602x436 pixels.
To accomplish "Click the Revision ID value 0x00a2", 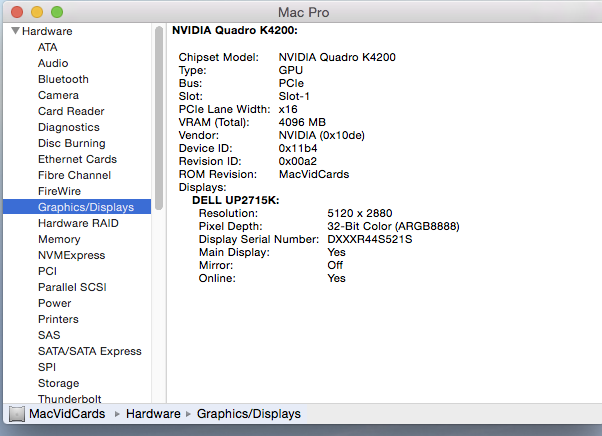I will 298,162.
